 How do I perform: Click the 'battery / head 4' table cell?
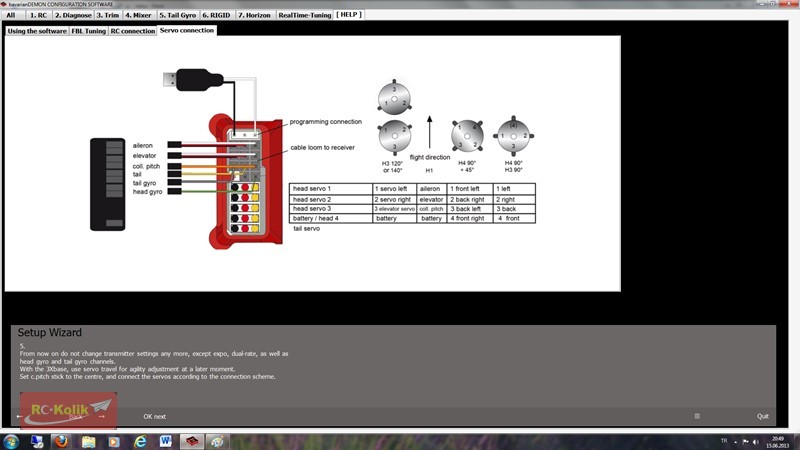point(331,218)
